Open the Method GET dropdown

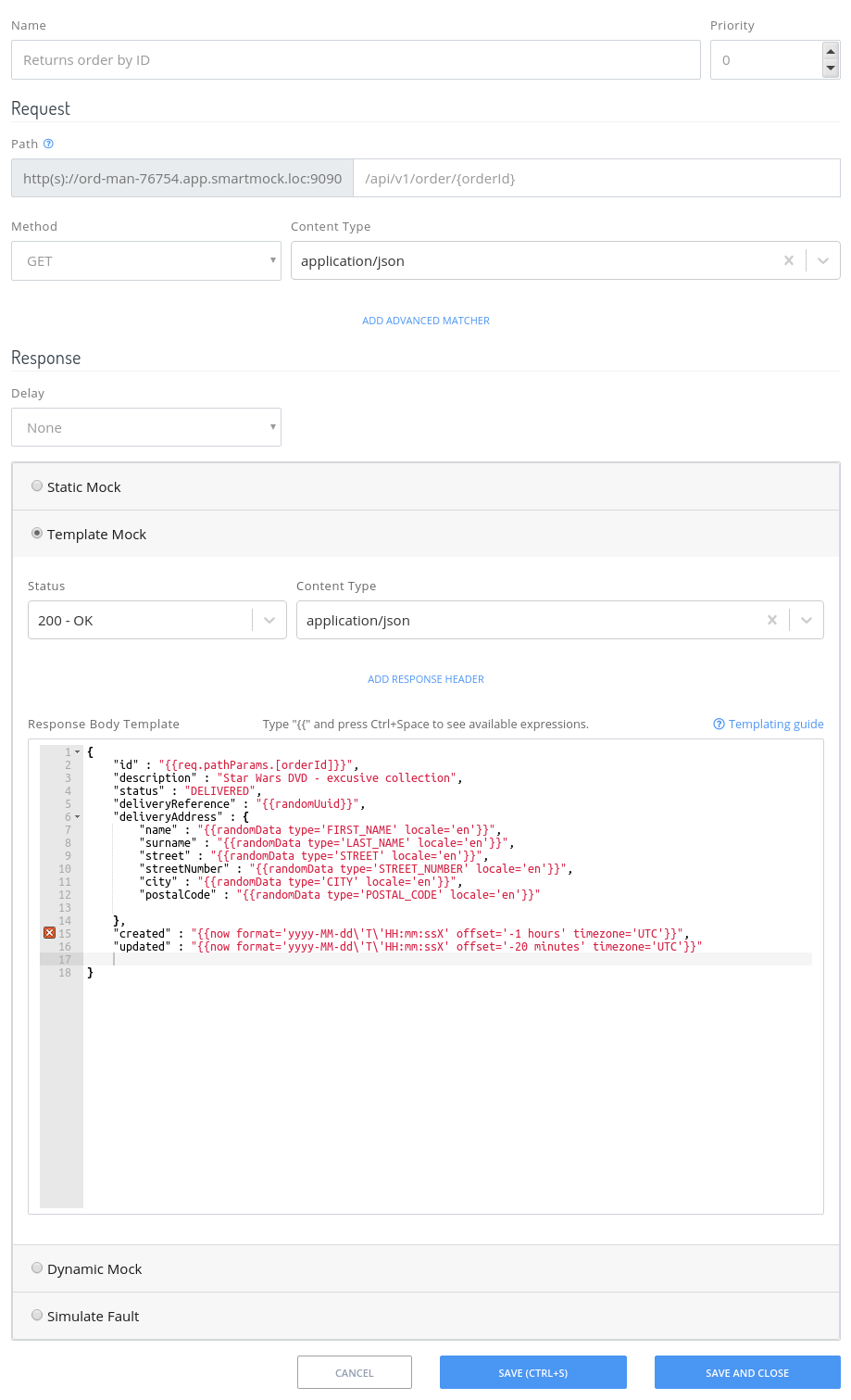(146, 261)
